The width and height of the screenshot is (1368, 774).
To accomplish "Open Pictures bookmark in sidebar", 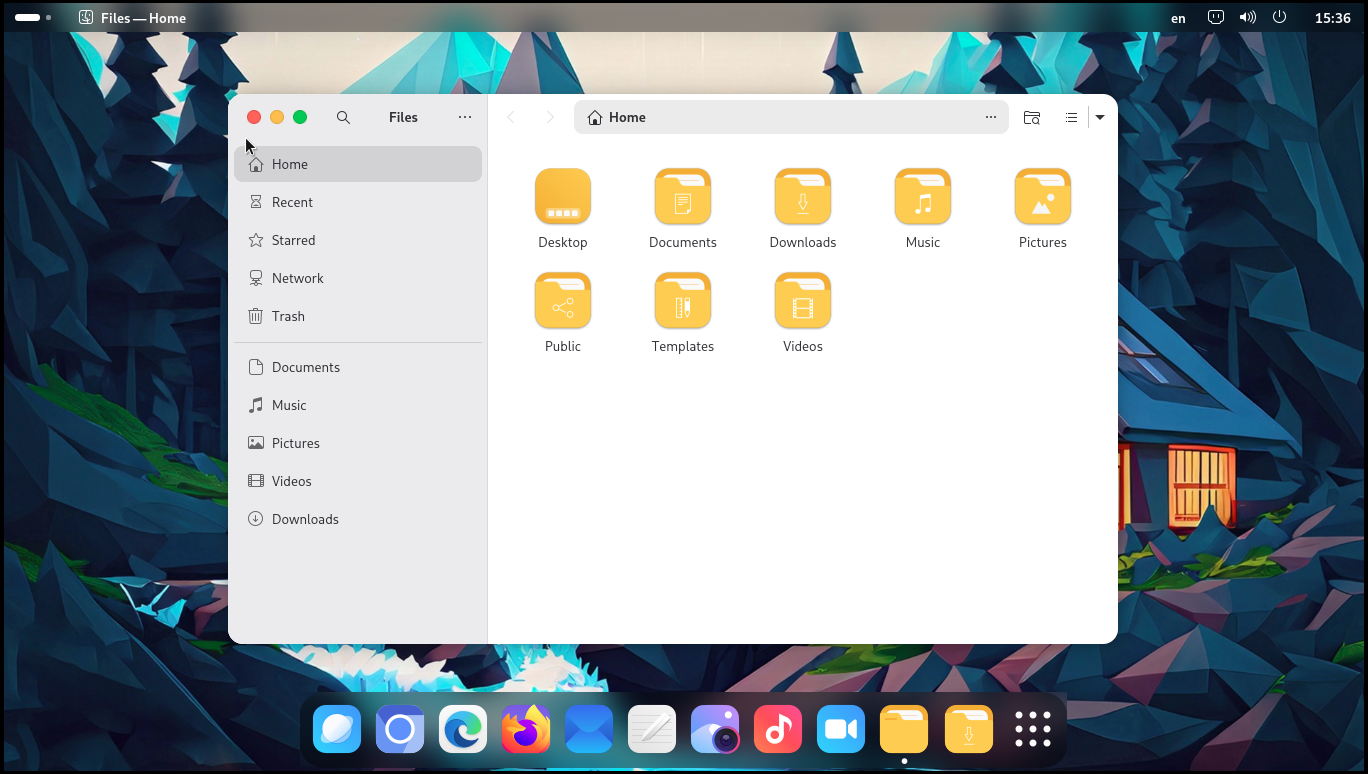I will point(358,443).
